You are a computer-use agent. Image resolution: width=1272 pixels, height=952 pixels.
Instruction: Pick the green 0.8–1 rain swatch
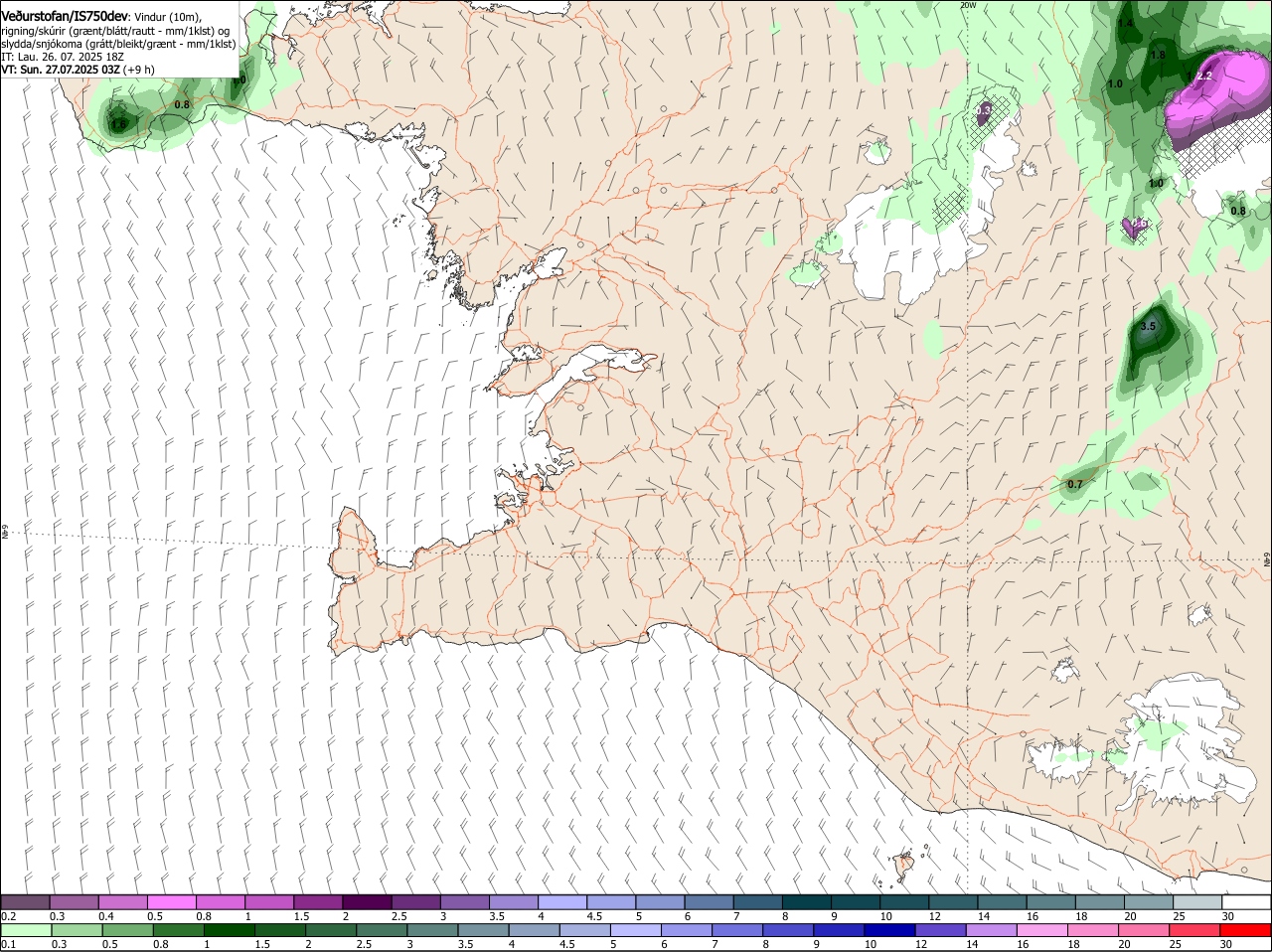pyautogui.click(x=178, y=930)
